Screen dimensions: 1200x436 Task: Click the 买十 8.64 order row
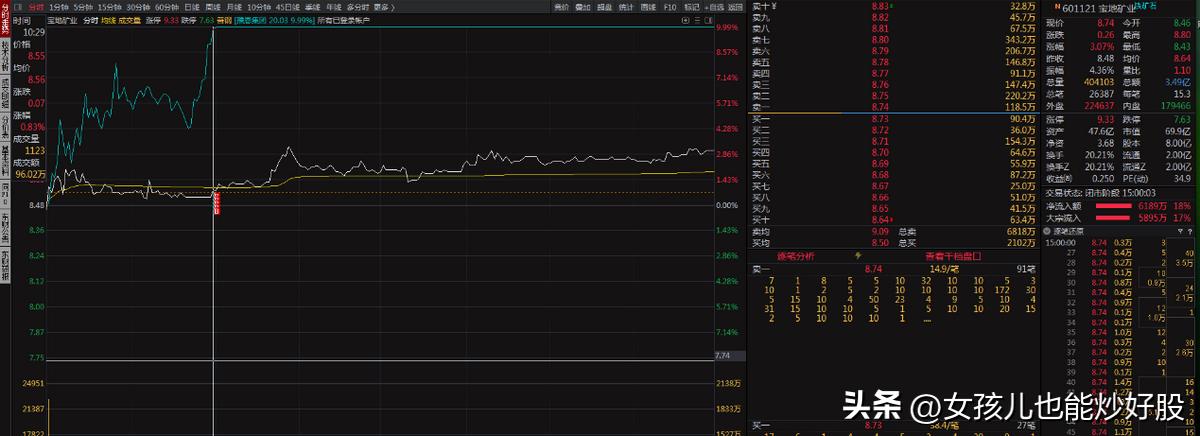tap(895, 219)
